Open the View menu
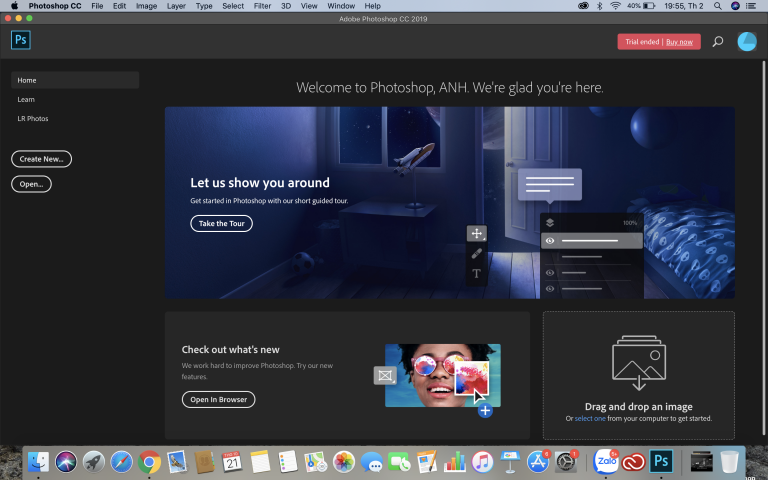Viewport: 768px width, 480px height. click(x=309, y=6)
